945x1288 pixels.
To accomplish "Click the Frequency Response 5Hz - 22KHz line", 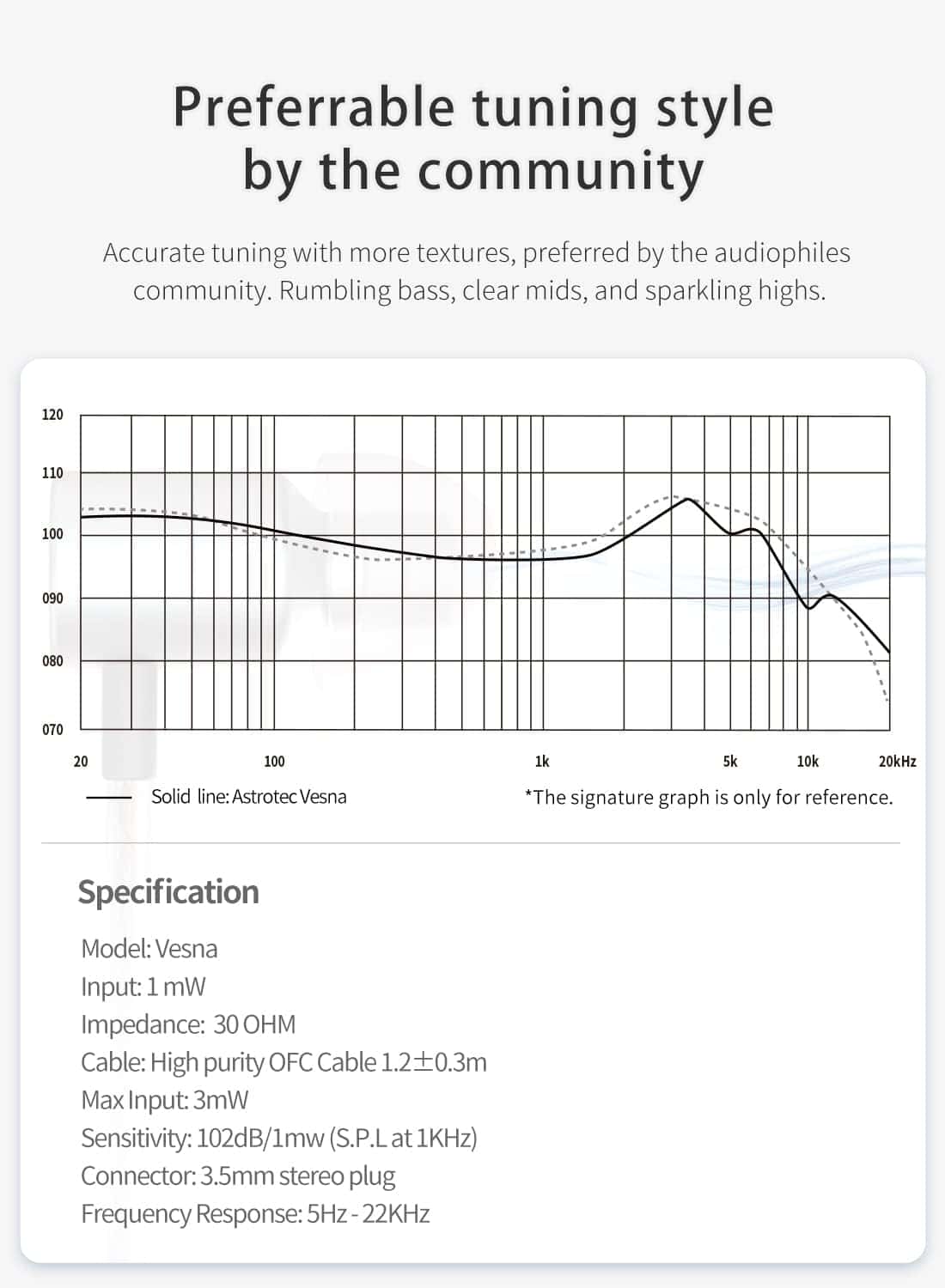I will [x=255, y=1213].
